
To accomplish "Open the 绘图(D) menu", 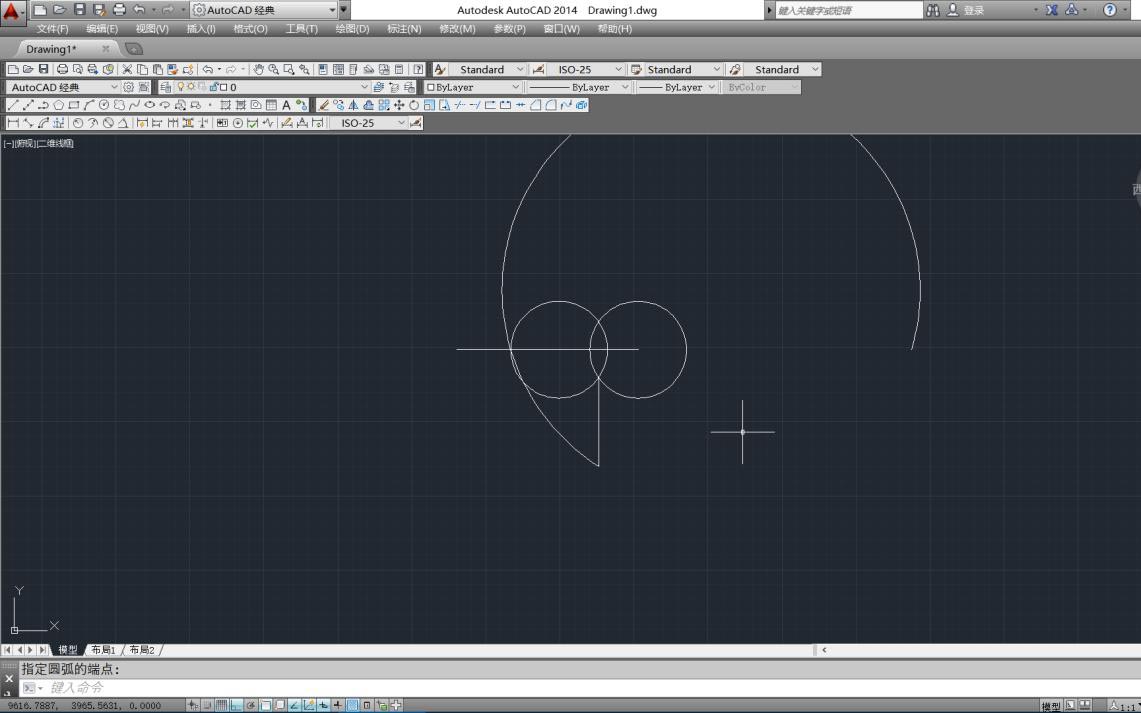I will [352, 29].
